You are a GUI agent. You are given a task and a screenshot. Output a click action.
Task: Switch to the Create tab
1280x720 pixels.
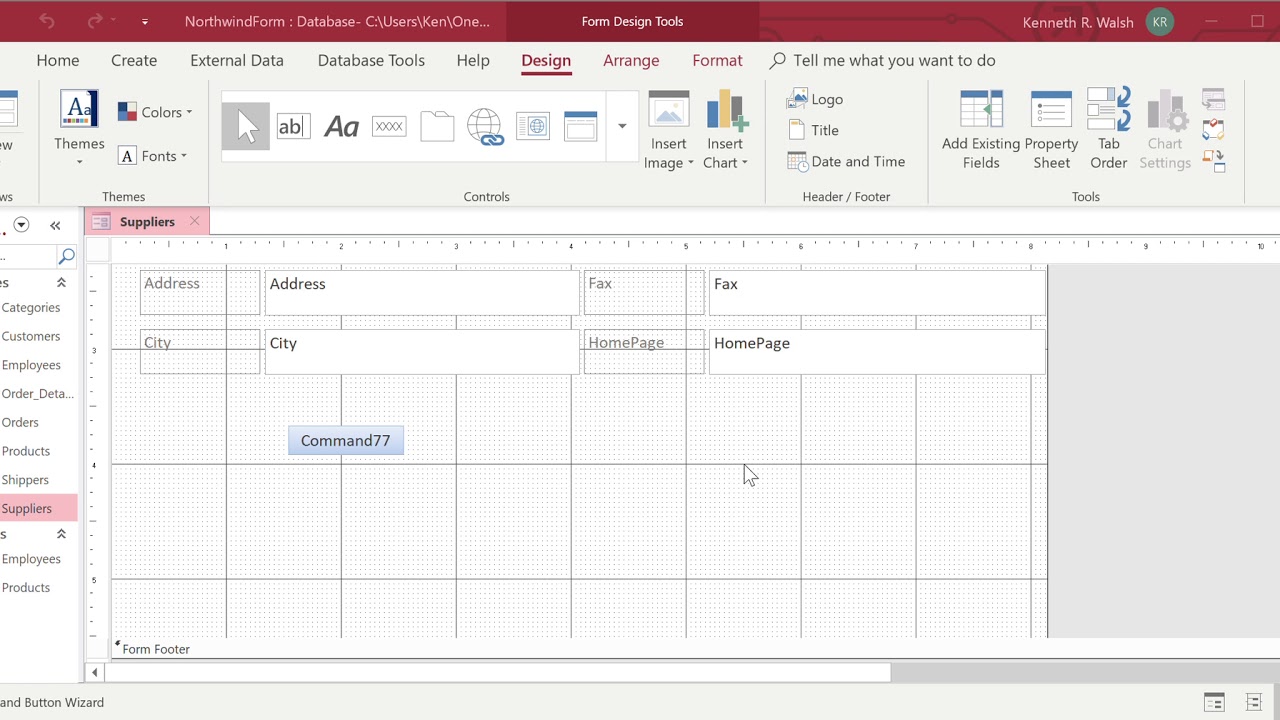point(134,60)
